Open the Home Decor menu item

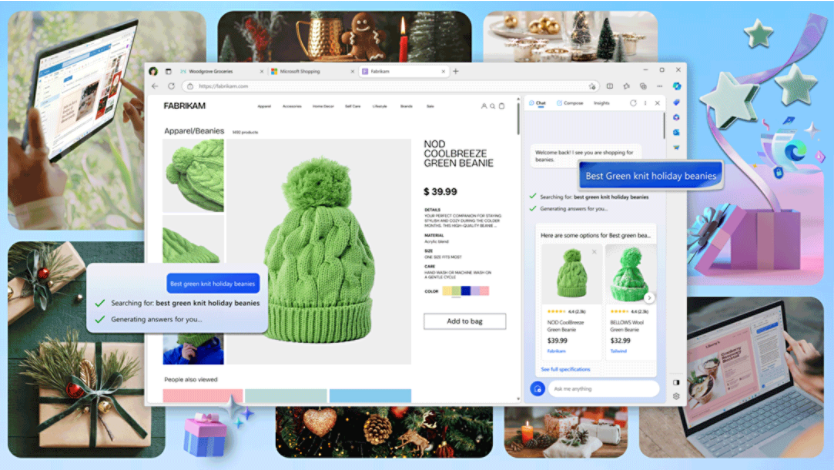pyautogui.click(x=323, y=106)
